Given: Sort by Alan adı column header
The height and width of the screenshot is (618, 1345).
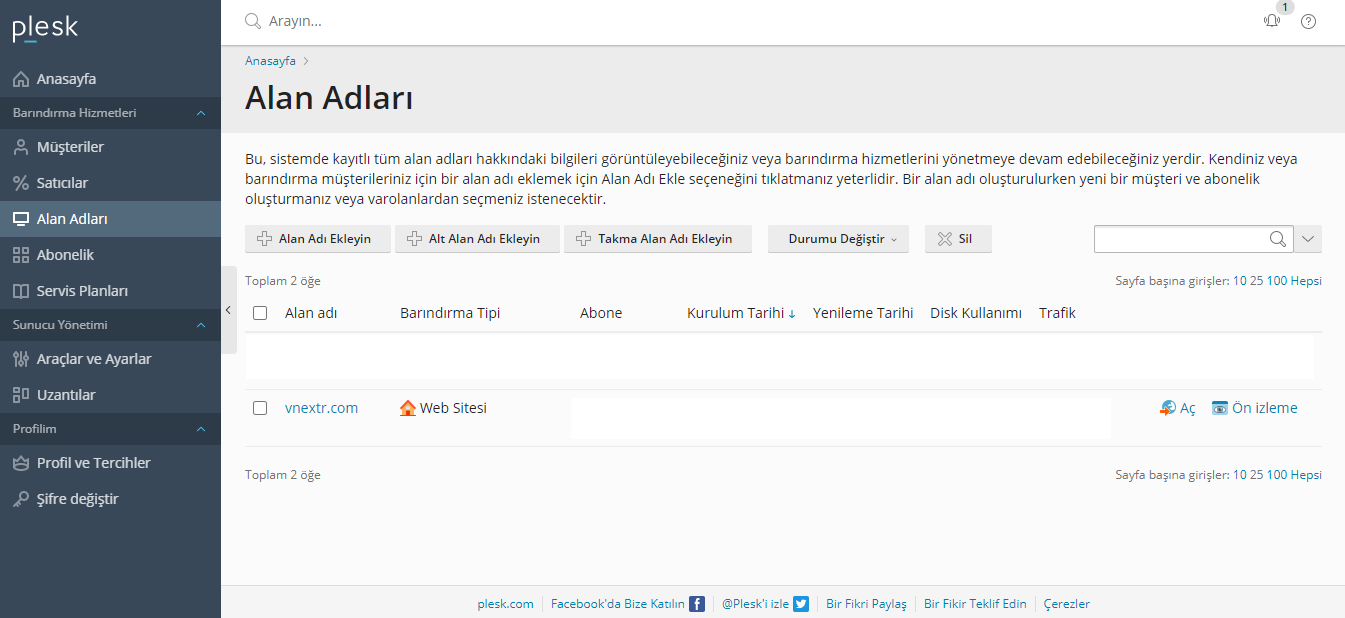Looking at the screenshot, I should tap(311, 313).
